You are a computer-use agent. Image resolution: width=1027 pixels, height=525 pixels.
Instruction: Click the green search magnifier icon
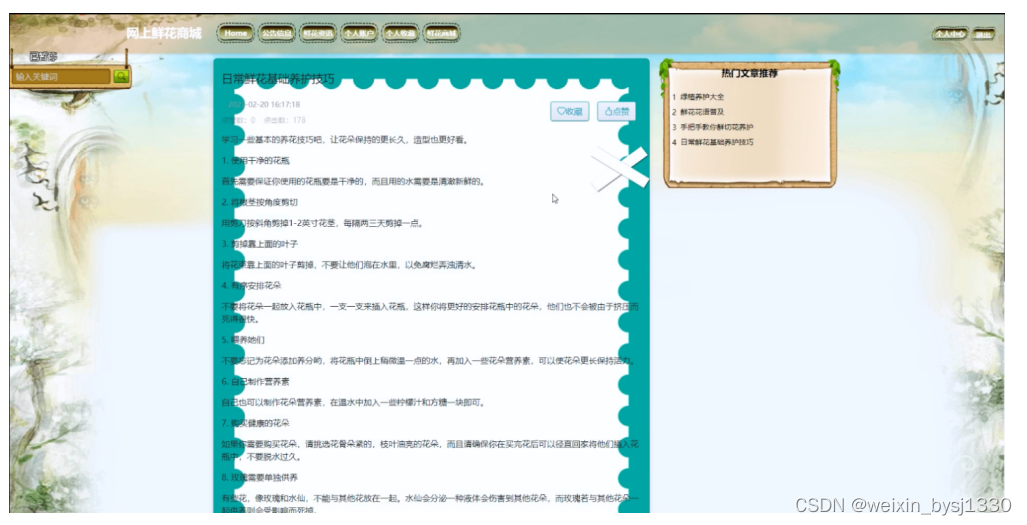(121, 77)
